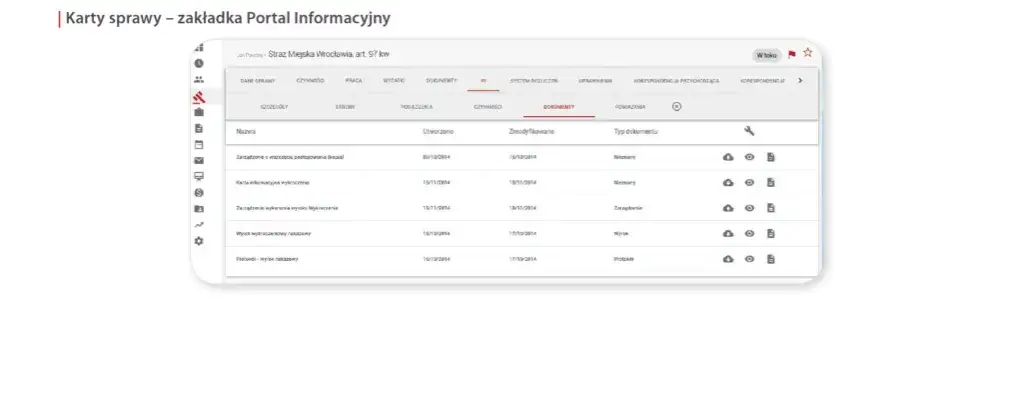Switch to DOKUMENTY tab beside WYDATKI
The width and height of the screenshot is (1023, 402).
coord(442,81)
